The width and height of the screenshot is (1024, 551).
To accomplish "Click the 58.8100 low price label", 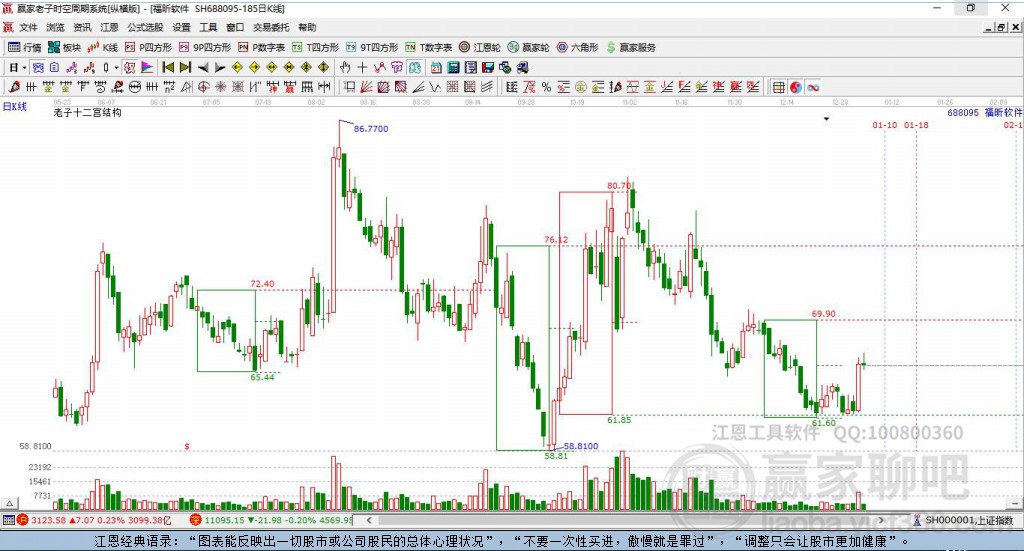I will pyautogui.click(x=581, y=446).
